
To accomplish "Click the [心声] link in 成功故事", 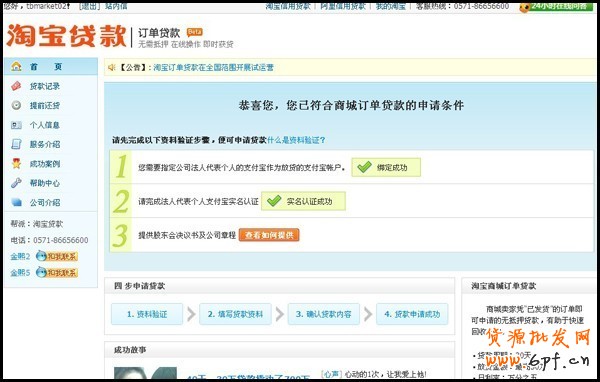I will 331,374.
